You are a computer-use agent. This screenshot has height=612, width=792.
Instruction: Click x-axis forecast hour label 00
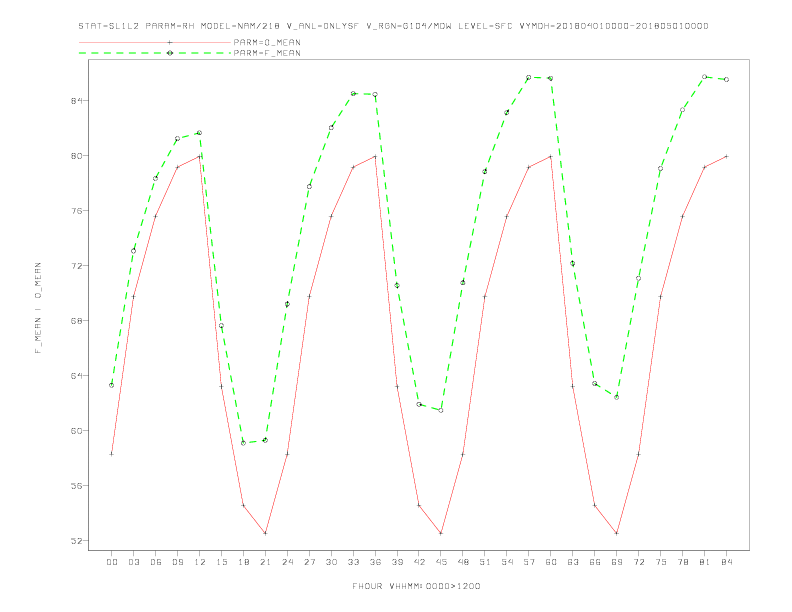(x=112, y=562)
